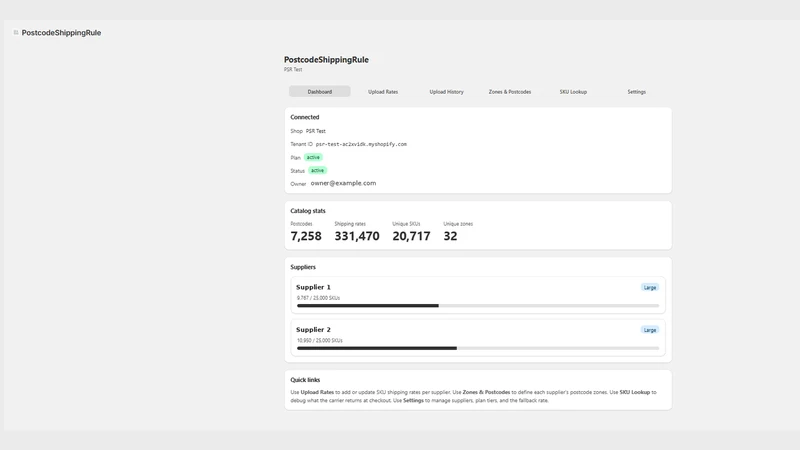Click the app icon beside PostcodeShippingRule header
The image size is (800, 450).
16,33
